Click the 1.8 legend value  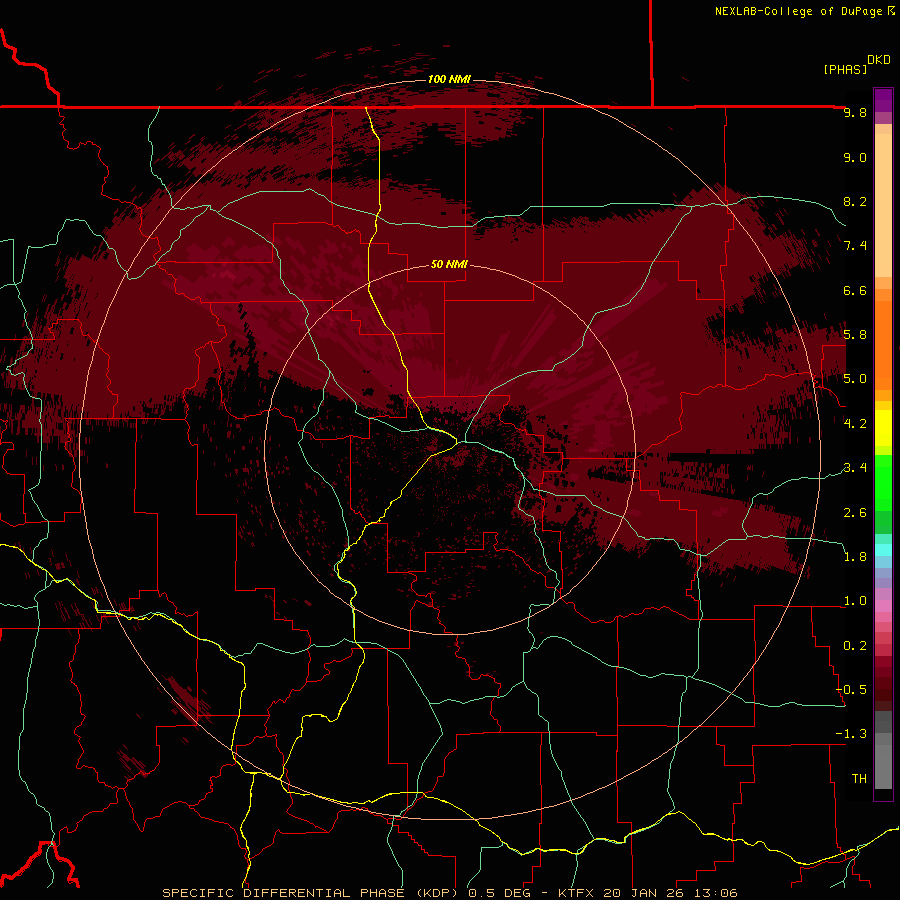tap(855, 557)
